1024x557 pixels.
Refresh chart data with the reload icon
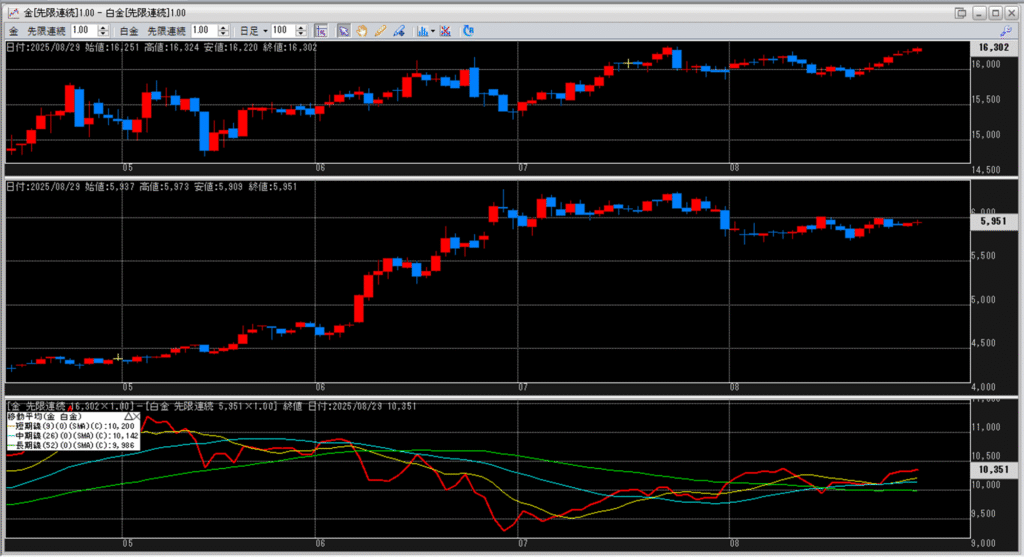468,31
